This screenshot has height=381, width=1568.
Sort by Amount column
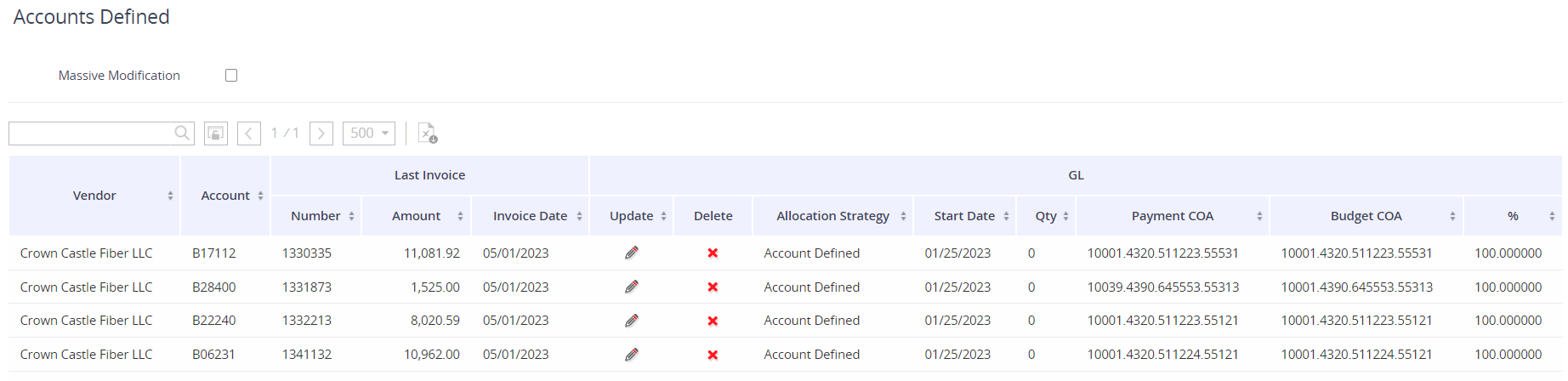460,216
